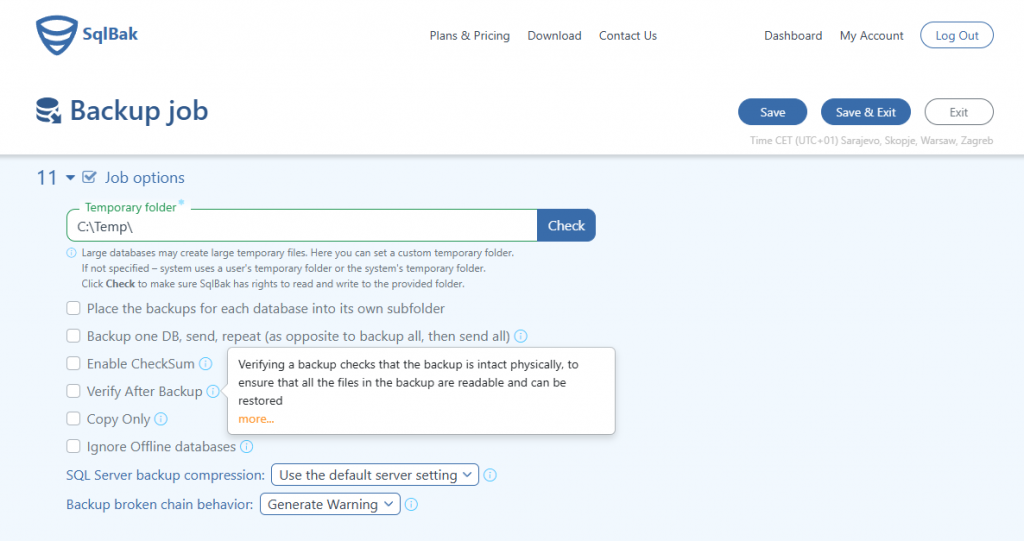Viewport: 1024px width, 541px height.
Task: Click the Backup job database icon
Action: (x=48, y=111)
